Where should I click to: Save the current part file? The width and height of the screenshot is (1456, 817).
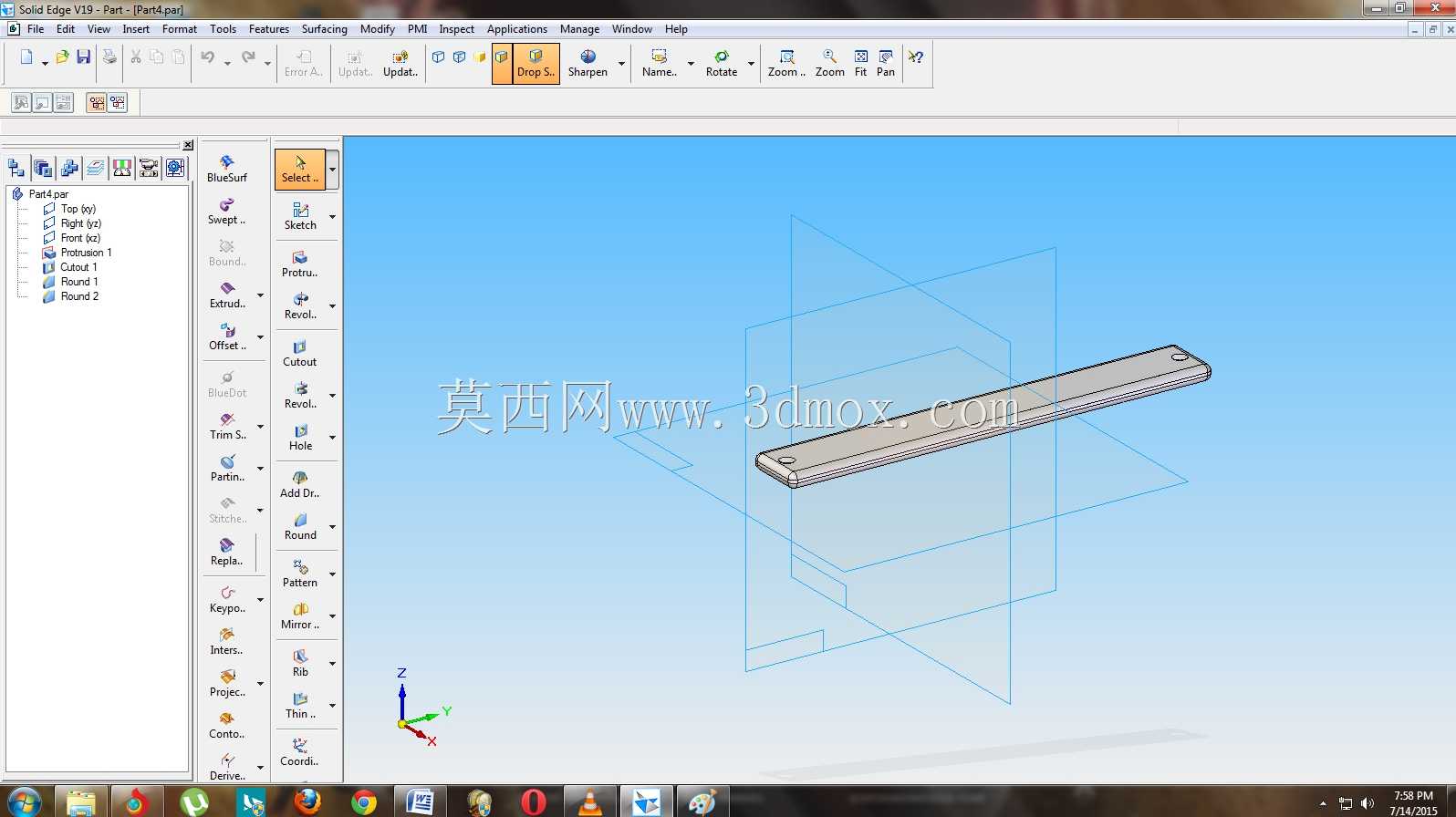pyautogui.click(x=84, y=57)
